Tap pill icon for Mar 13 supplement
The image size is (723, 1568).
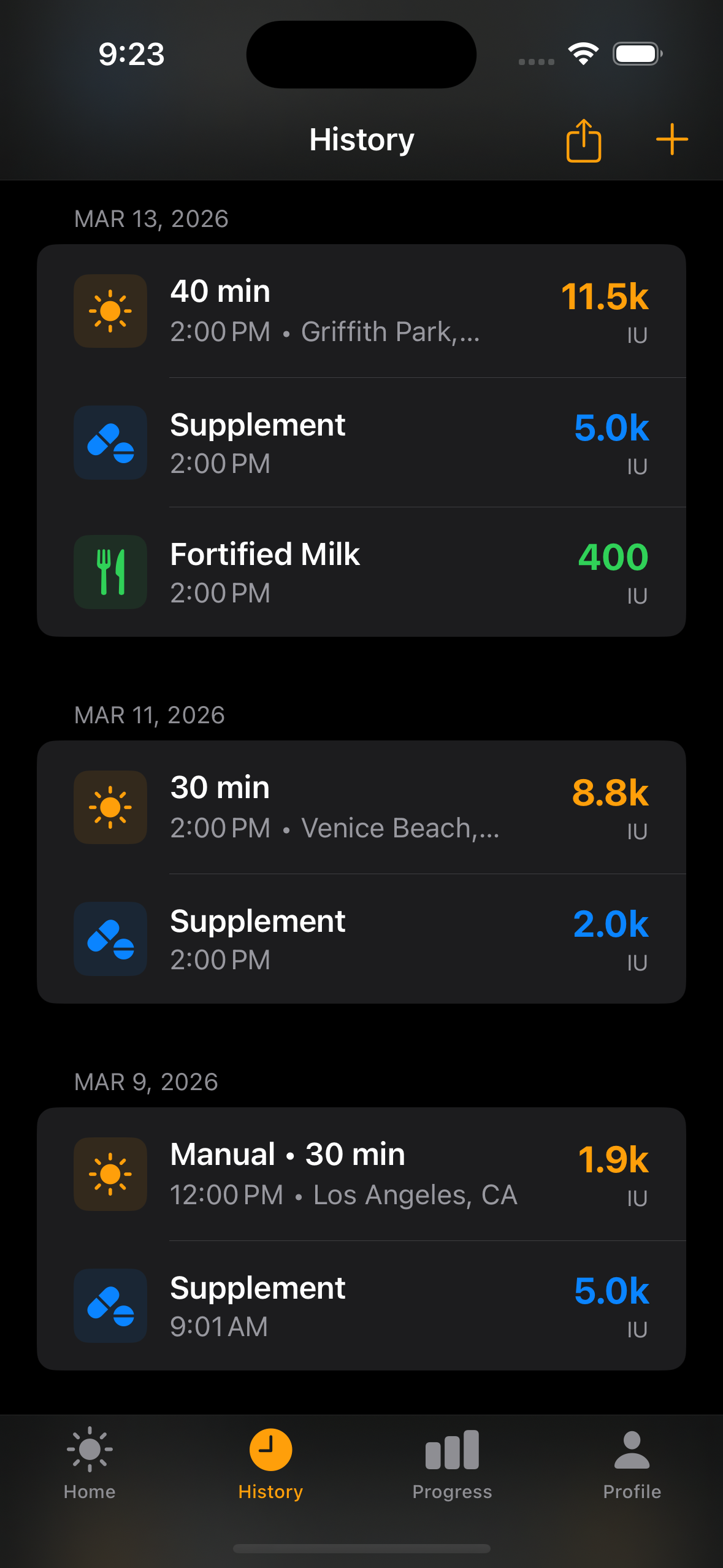pyautogui.click(x=110, y=442)
